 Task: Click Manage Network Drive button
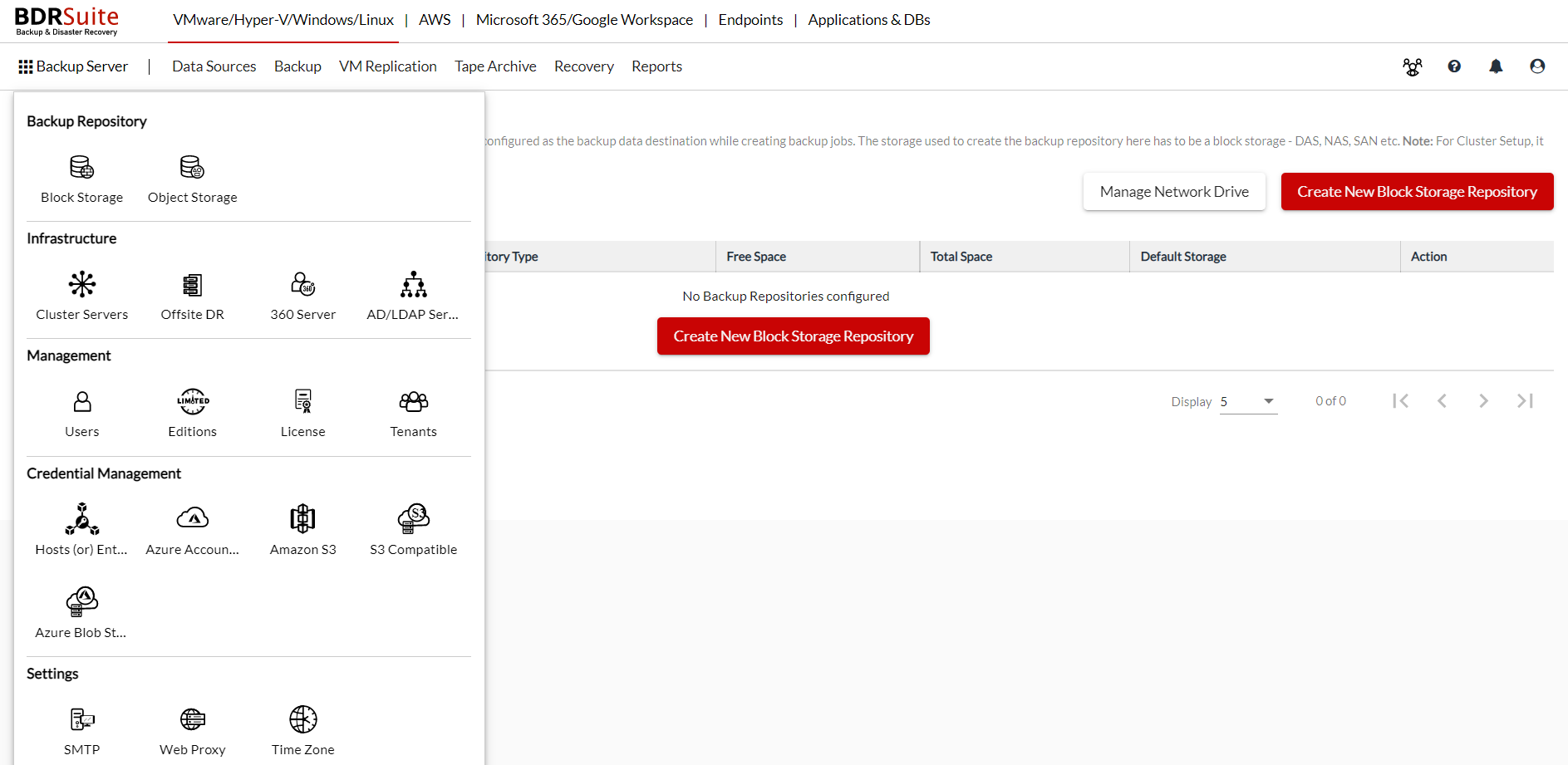(x=1174, y=192)
